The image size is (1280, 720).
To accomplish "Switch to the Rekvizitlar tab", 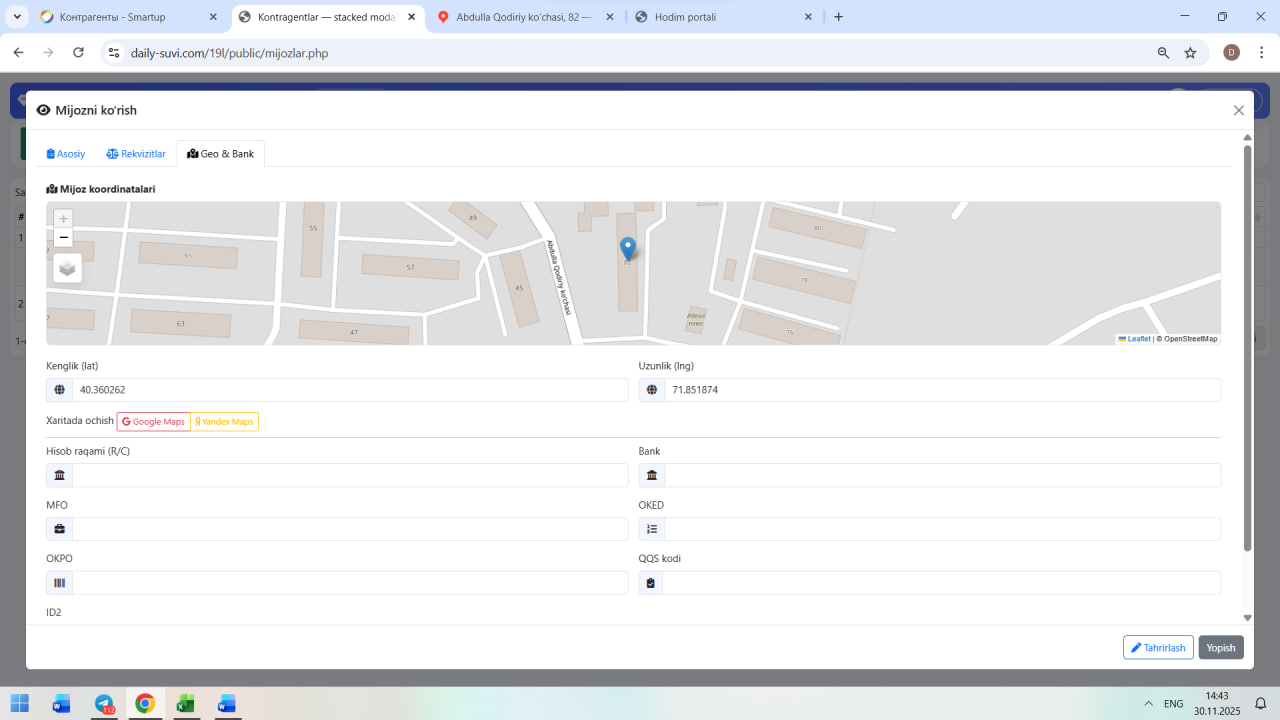I will pos(136,154).
